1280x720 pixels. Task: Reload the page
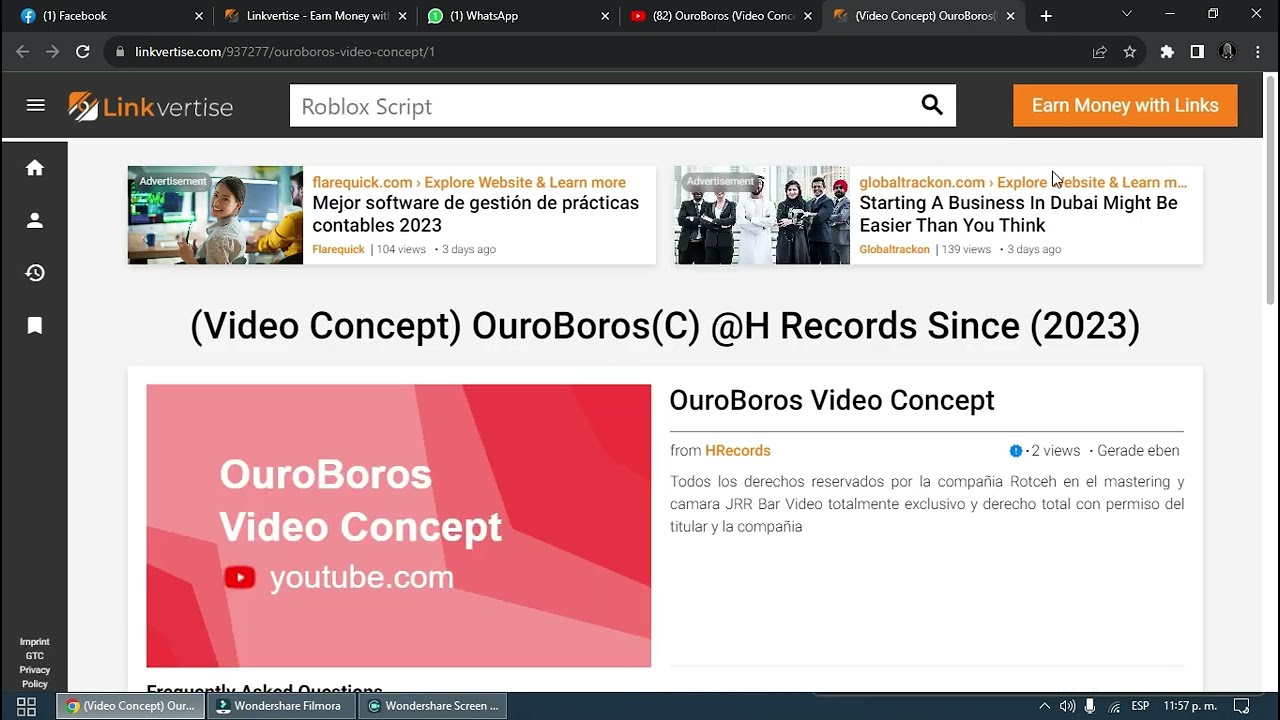coord(83,52)
